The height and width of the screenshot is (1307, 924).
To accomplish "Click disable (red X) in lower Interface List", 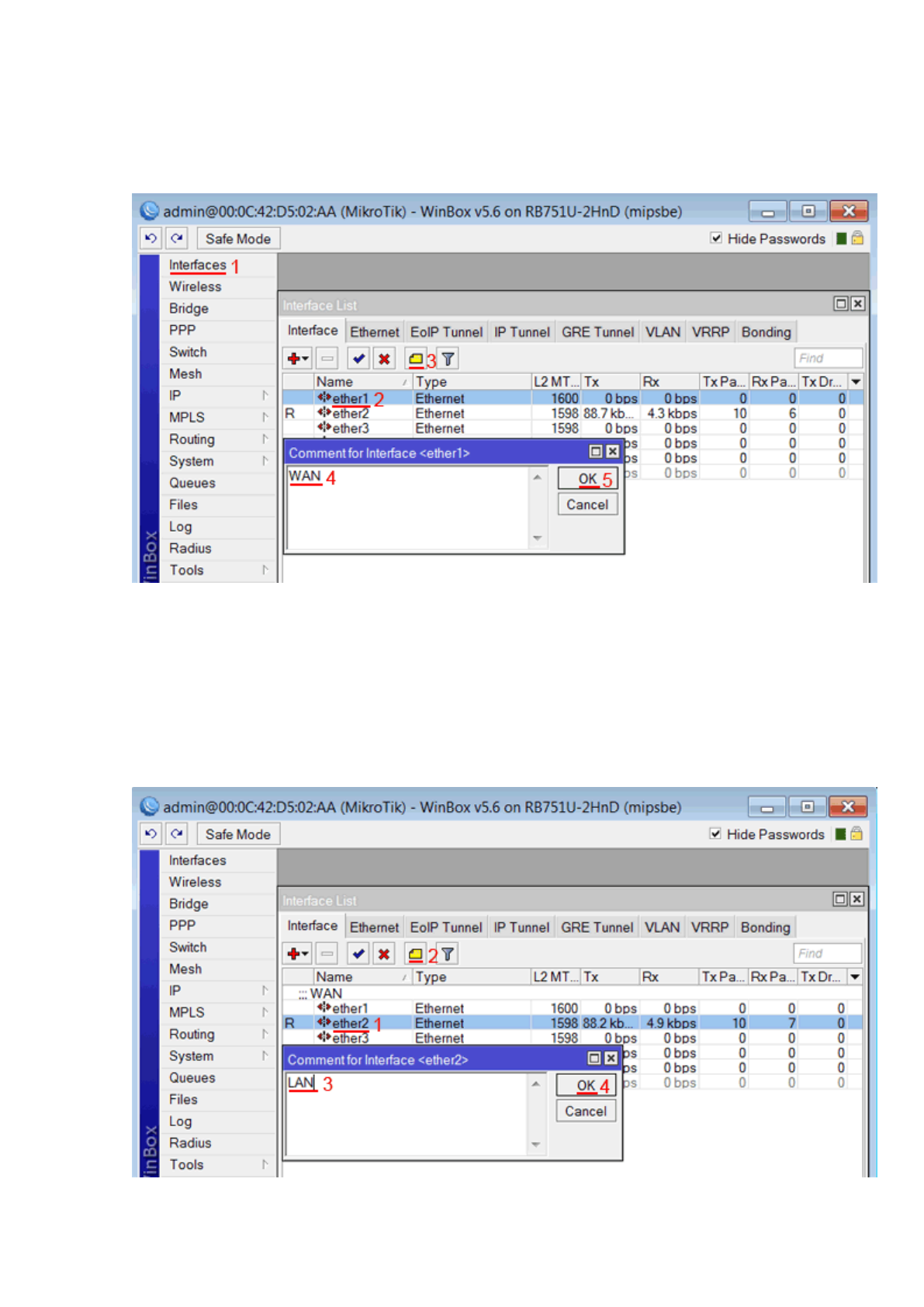I will pos(384,954).
